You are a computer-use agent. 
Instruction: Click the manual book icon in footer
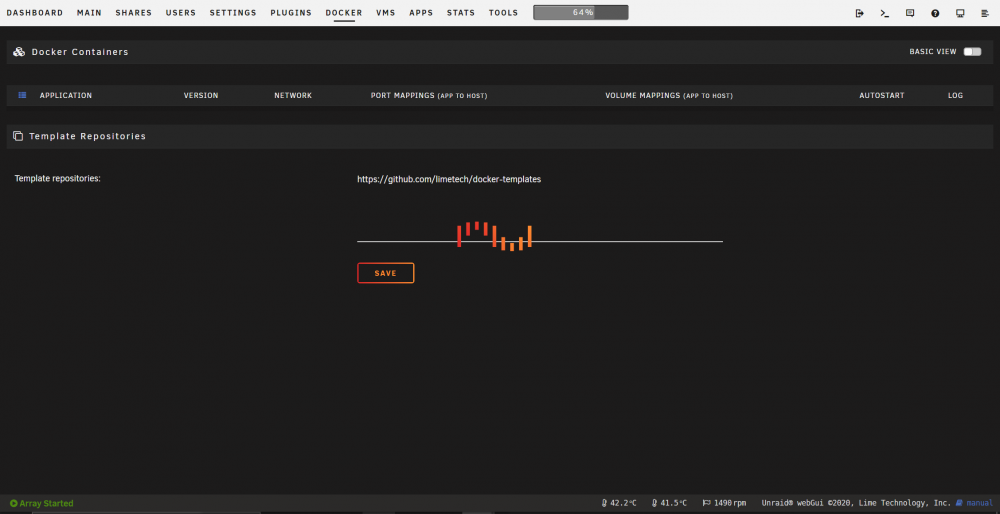[x=959, y=503]
